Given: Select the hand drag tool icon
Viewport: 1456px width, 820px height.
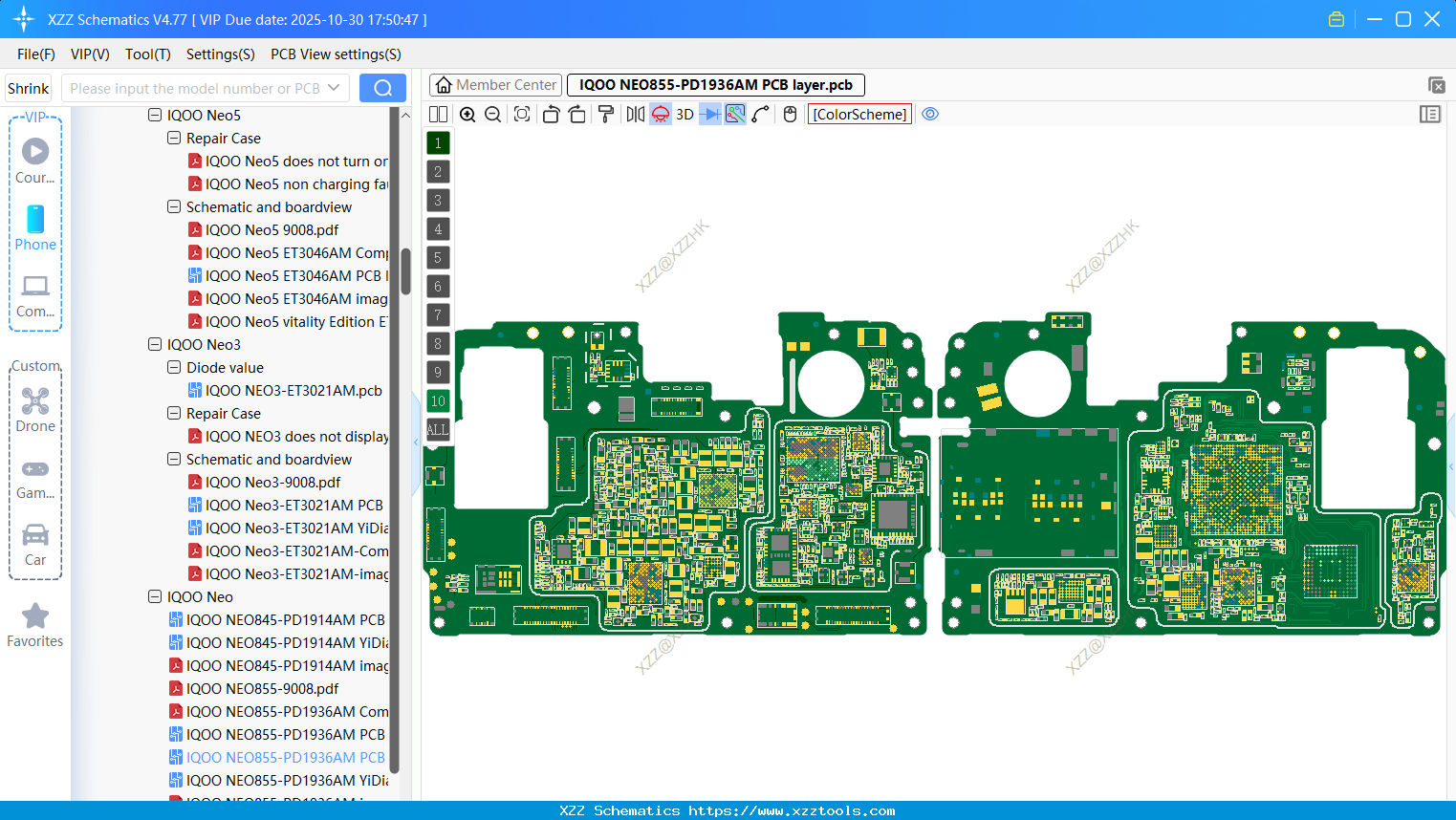Looking at the screenshot, I should click(789, 114).
